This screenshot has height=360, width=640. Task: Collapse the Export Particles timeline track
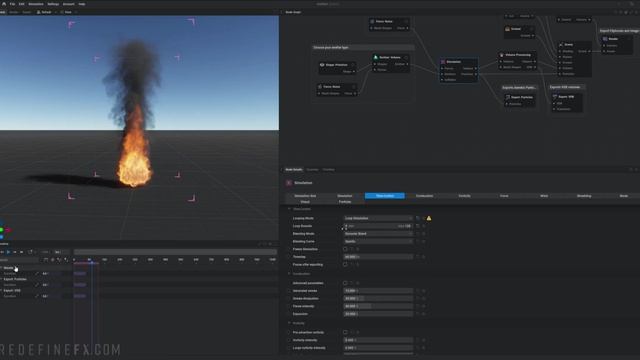1,279
